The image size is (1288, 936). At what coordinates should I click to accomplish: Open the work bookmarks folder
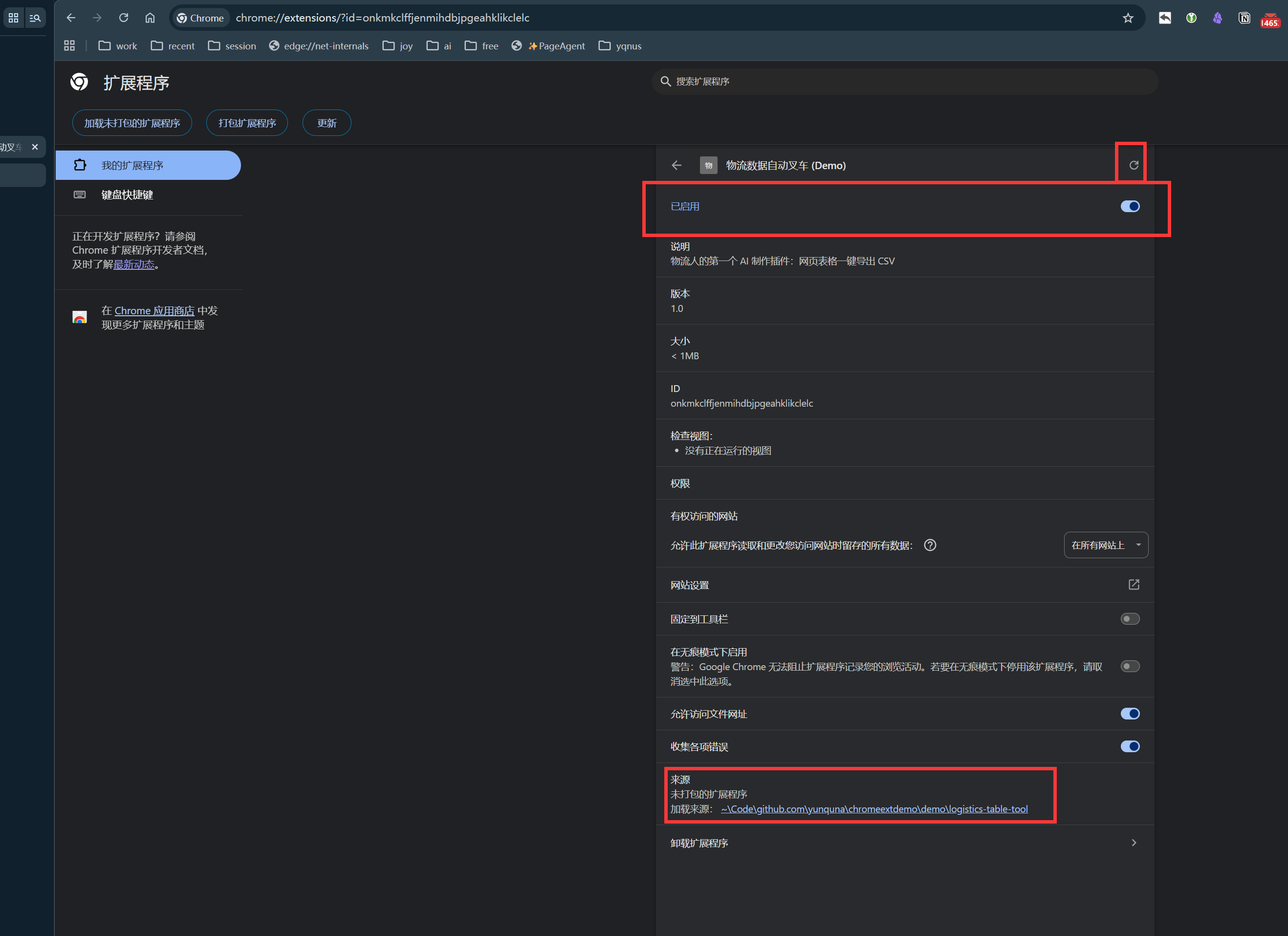117,46
